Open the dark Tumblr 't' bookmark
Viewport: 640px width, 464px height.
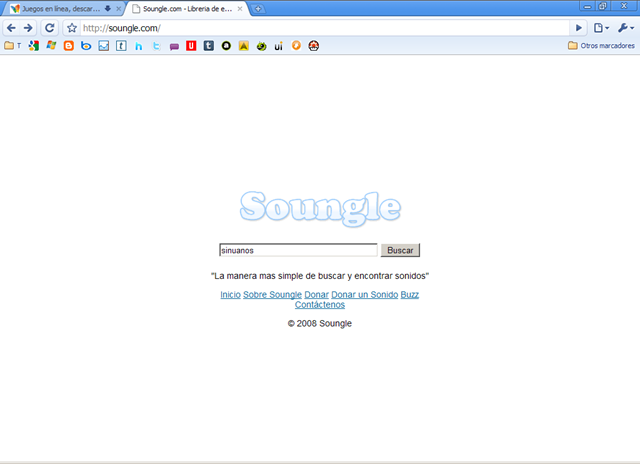pyautogui.click(x=209, y=46)
